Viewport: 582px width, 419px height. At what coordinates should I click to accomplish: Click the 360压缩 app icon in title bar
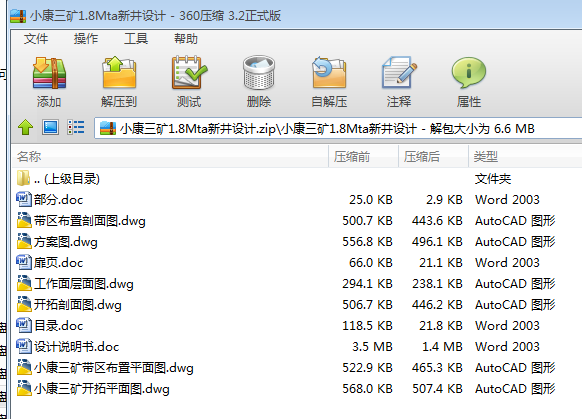click(18, 16)
